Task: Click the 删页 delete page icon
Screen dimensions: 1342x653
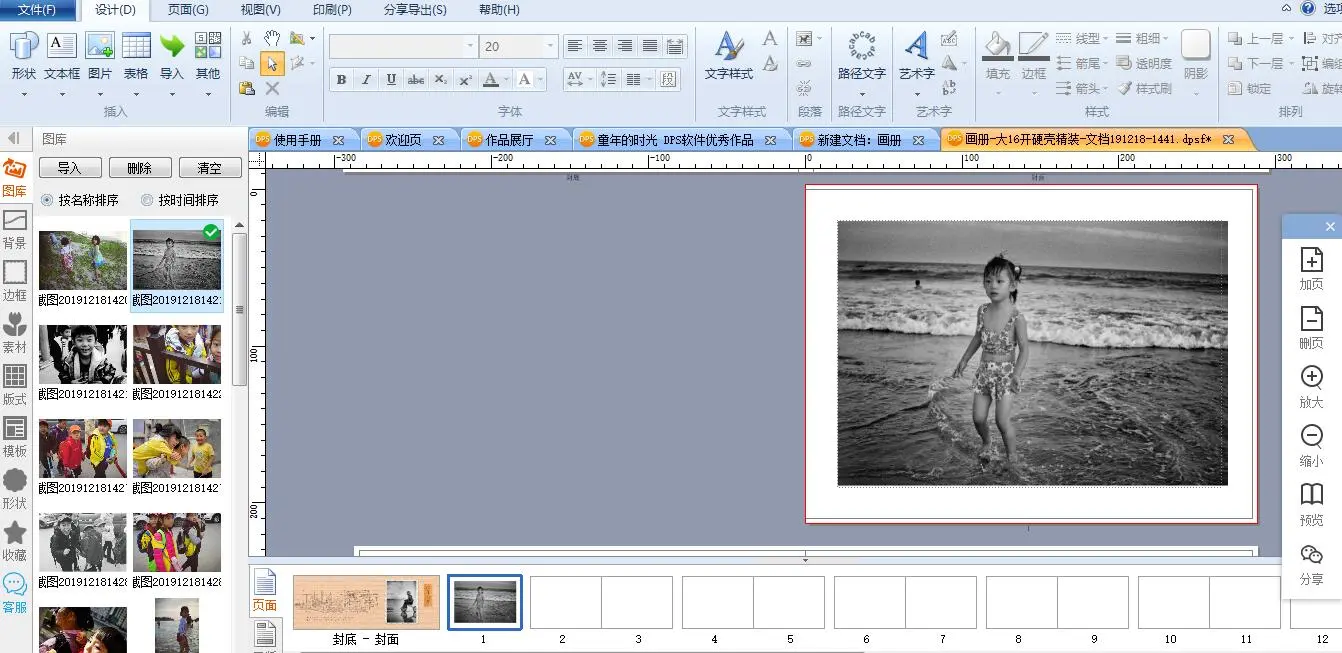Action: (x=1311, y=319)
